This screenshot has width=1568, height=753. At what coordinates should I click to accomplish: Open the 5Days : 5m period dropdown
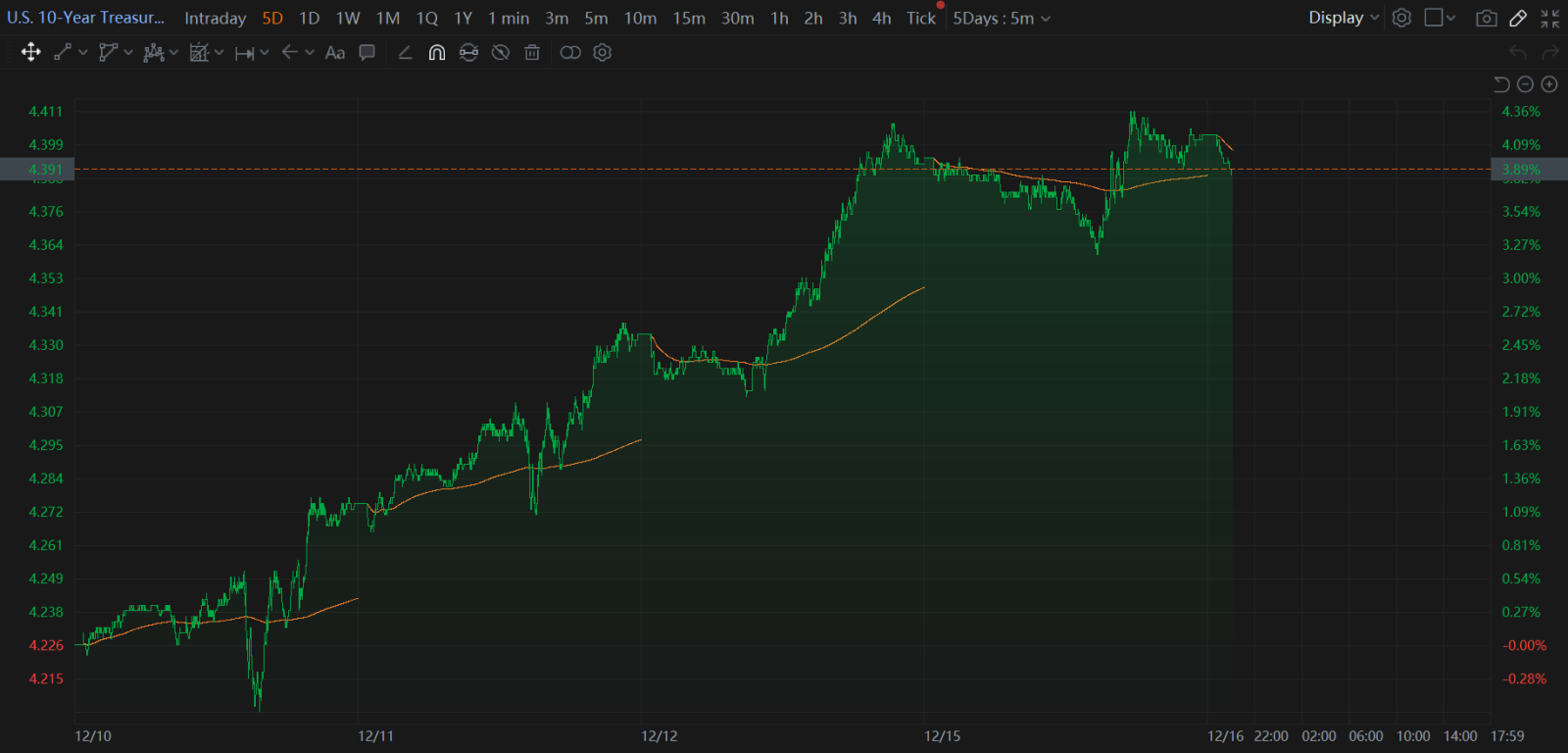[x=1002, y=18]
